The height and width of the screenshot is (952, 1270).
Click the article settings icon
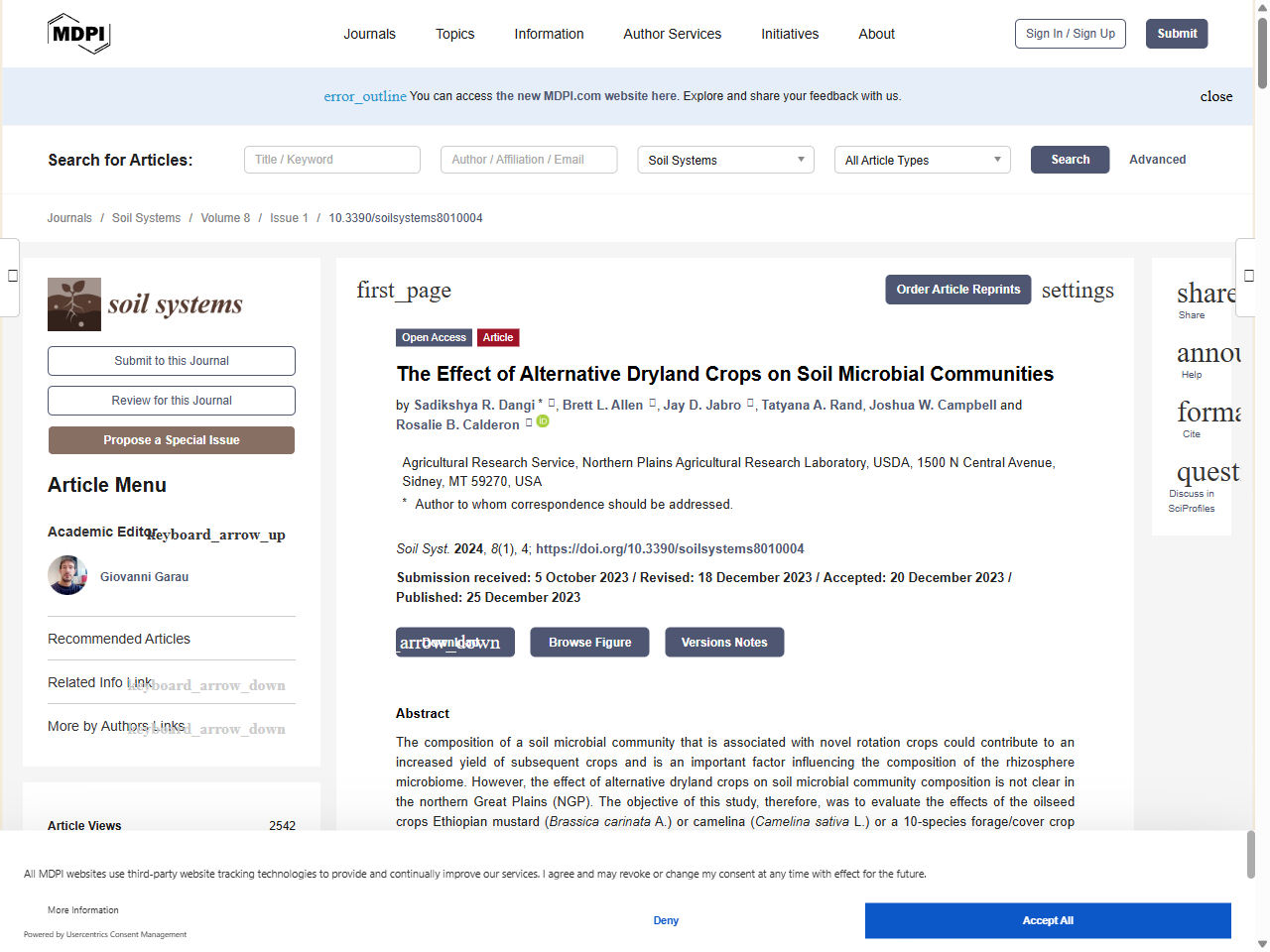1077,290
